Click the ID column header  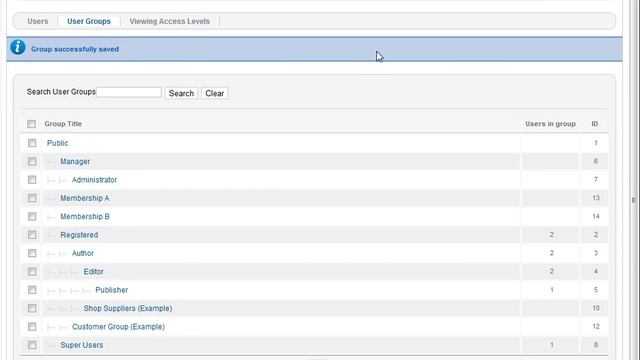click(x=595, y=124)
